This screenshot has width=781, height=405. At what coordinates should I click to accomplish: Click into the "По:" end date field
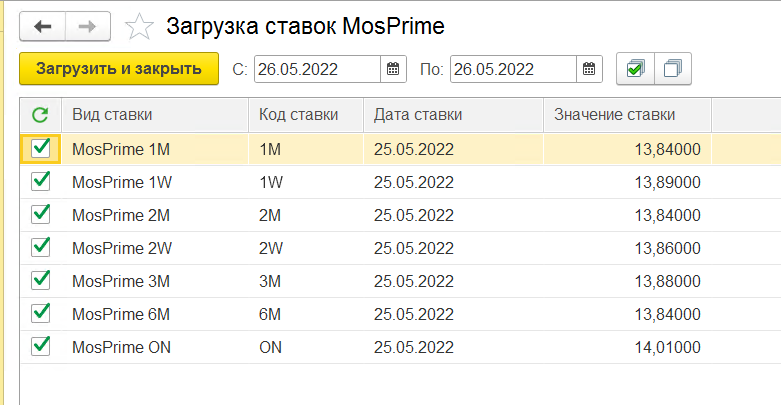point(511,69)
